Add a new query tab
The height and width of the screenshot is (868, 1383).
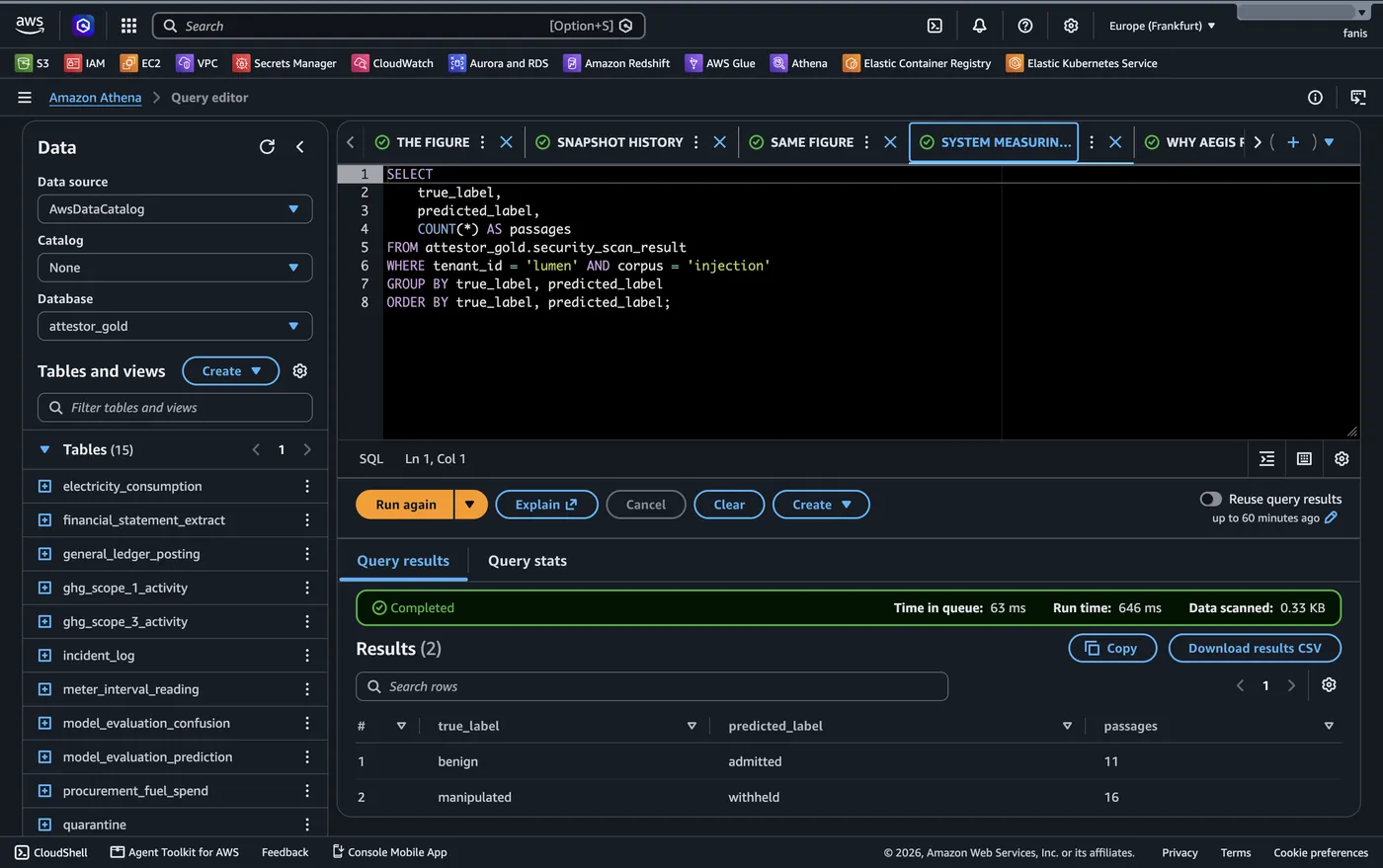tap(1293, 142)
